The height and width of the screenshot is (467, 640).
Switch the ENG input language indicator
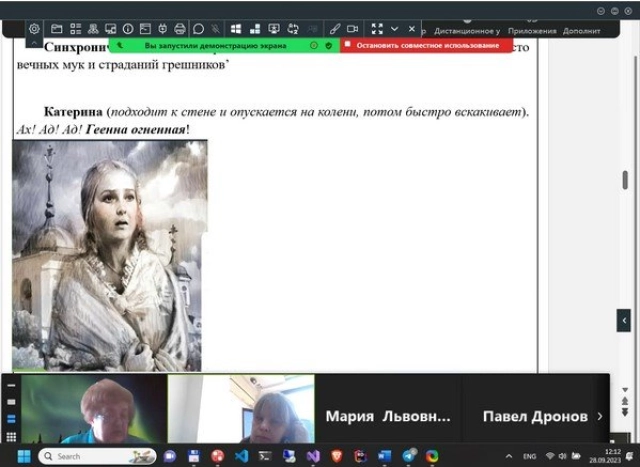(529, 456)
